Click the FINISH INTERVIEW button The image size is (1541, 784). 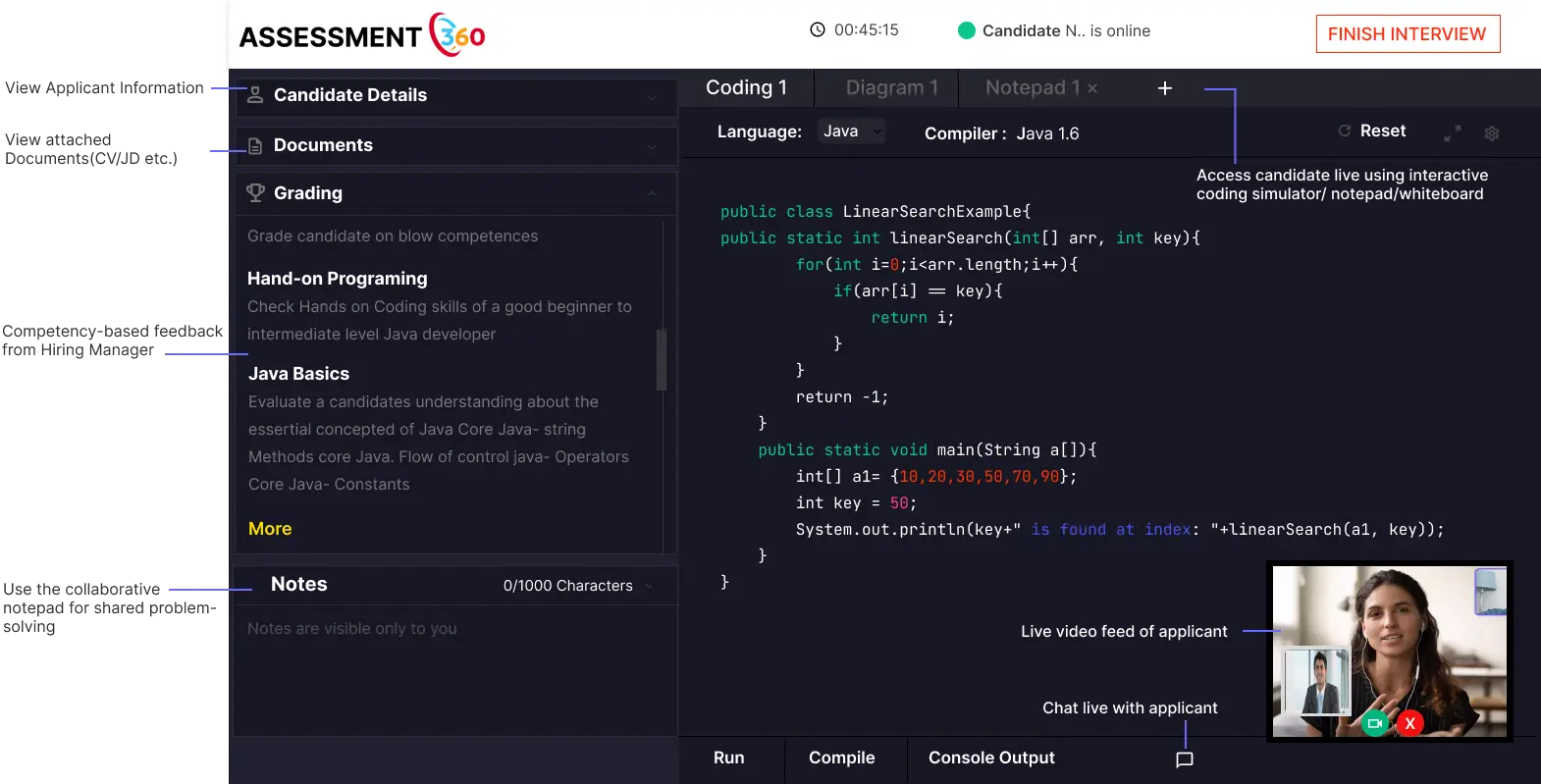coord(1407,34)
